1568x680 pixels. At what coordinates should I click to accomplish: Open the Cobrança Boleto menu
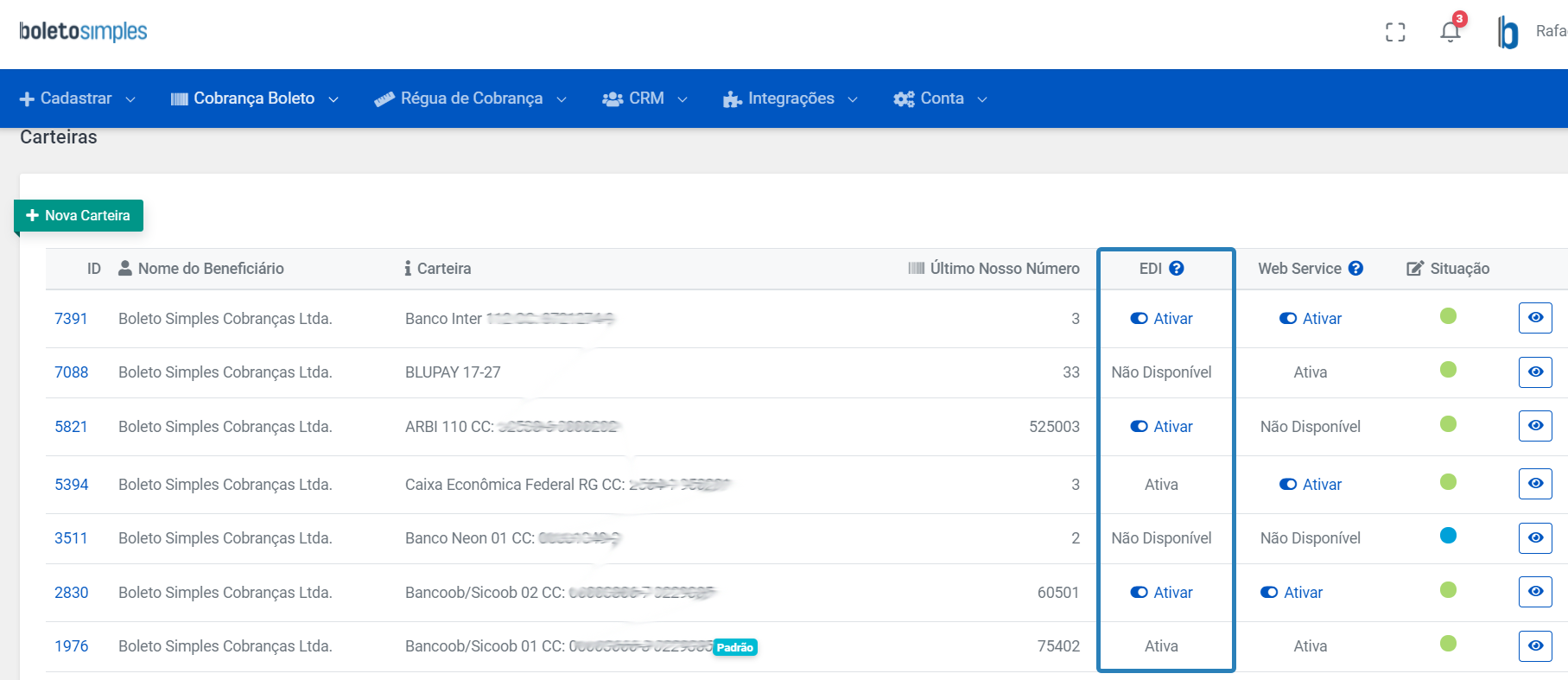click(x=254, y=99)
